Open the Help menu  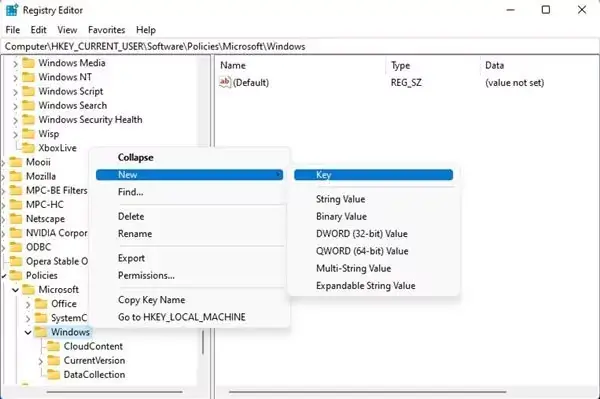(x=146, y=30)
